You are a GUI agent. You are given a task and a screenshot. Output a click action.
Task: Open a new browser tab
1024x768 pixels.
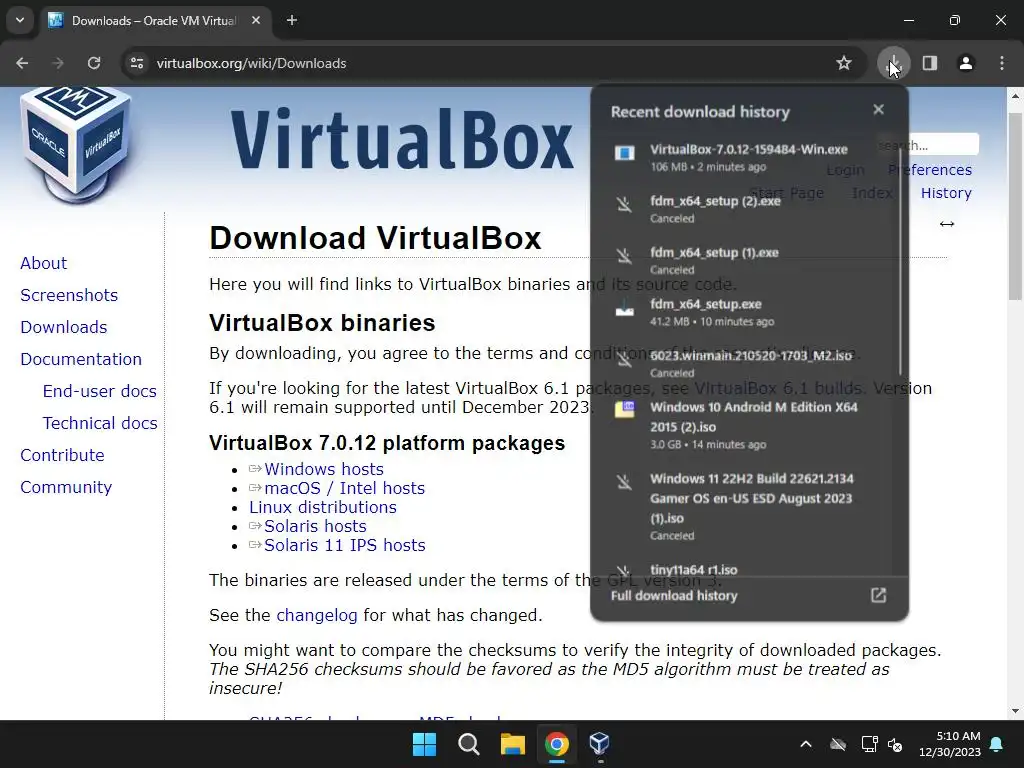pyautogui.click(x=292, y=20)
